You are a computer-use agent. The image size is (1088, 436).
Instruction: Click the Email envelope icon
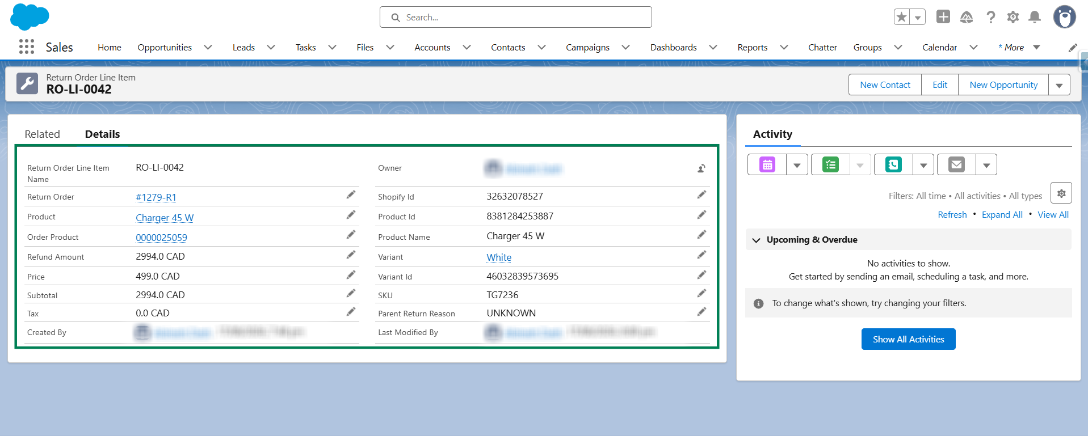coord(956,165)
